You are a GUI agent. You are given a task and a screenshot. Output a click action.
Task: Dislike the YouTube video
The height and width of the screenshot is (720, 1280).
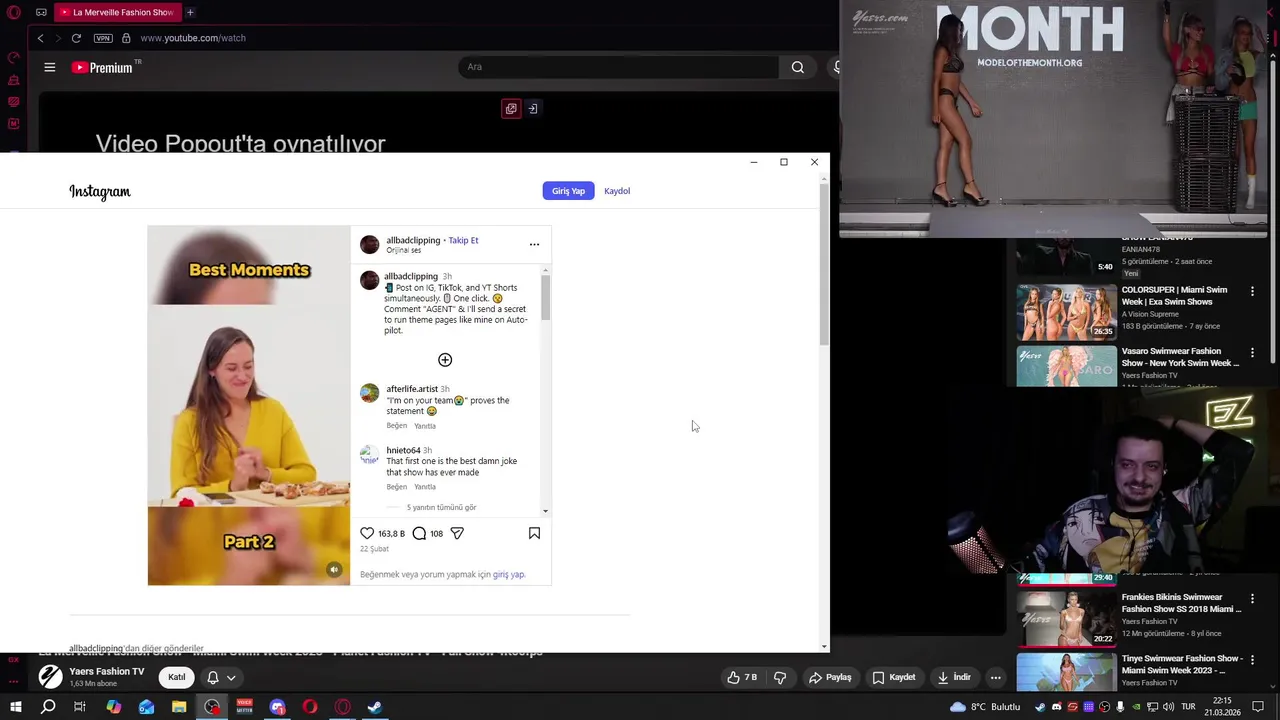[x=780, y=677]
